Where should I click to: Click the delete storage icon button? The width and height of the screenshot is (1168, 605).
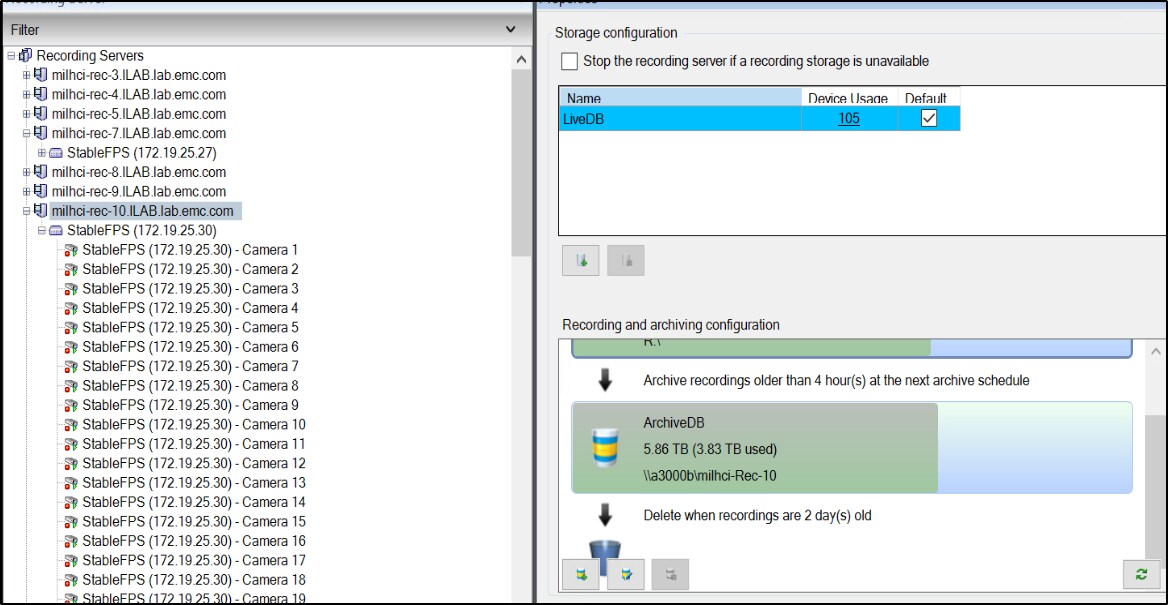point(626,261)
